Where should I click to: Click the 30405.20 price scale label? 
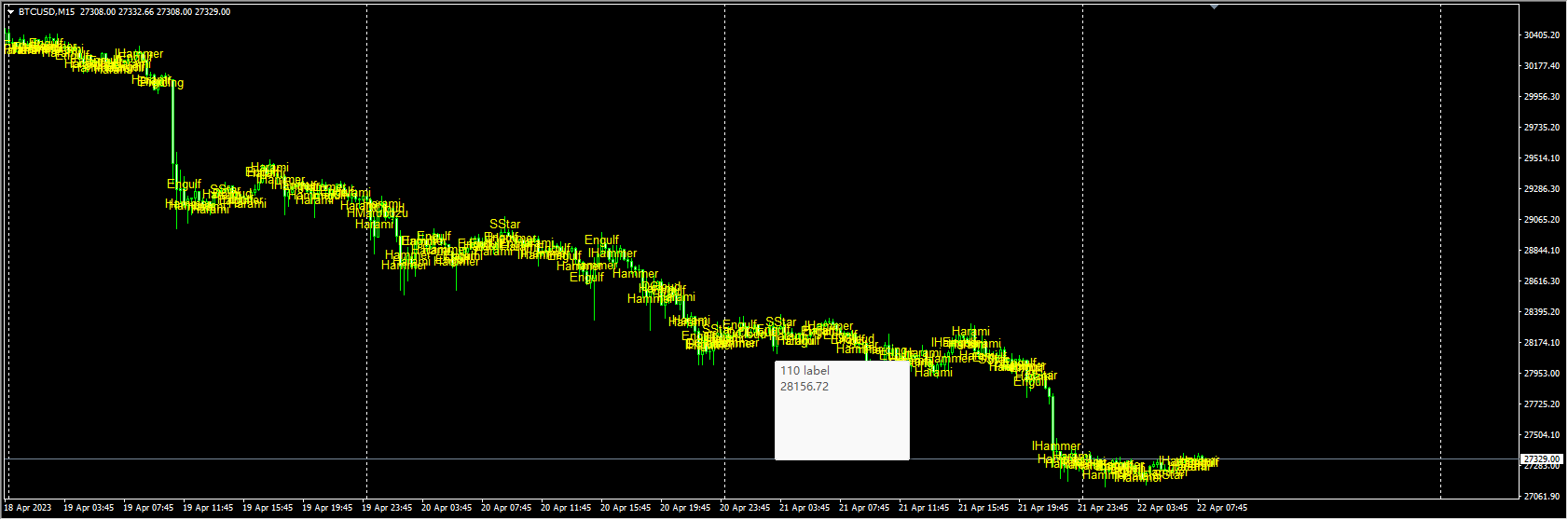[1542, 35]
